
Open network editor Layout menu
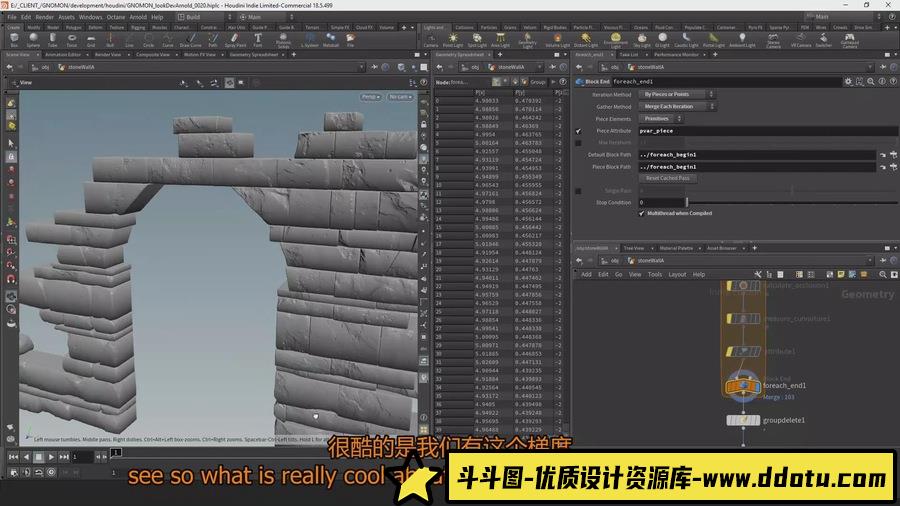tap(677, 274)
